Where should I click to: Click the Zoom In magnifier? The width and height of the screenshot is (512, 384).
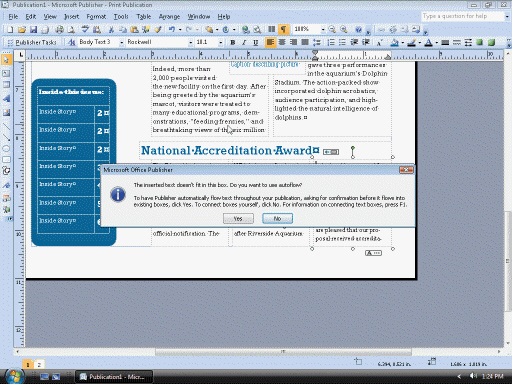[x=344, y=30]
